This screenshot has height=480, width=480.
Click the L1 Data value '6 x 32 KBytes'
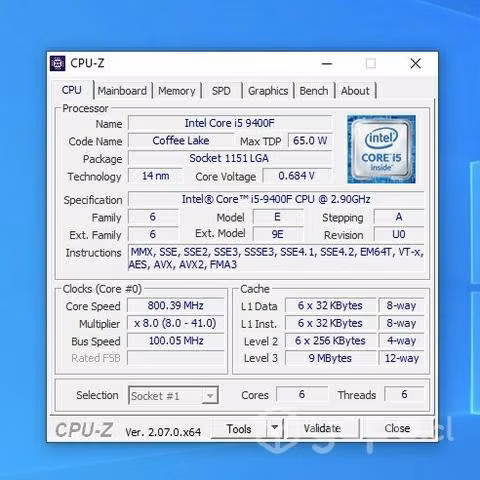330,306
